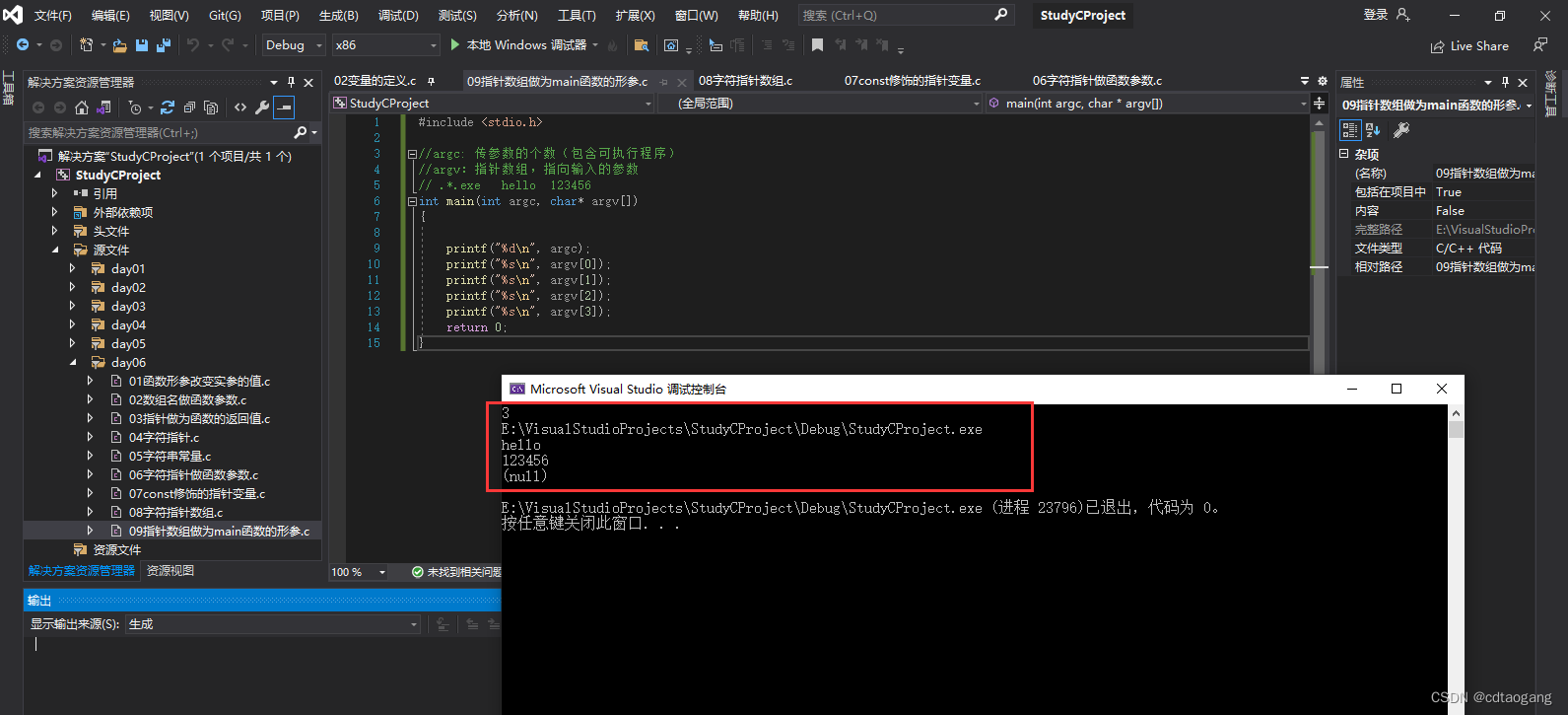
Task: Open the 调试(D) menu
Action: (x=398, y=15)
